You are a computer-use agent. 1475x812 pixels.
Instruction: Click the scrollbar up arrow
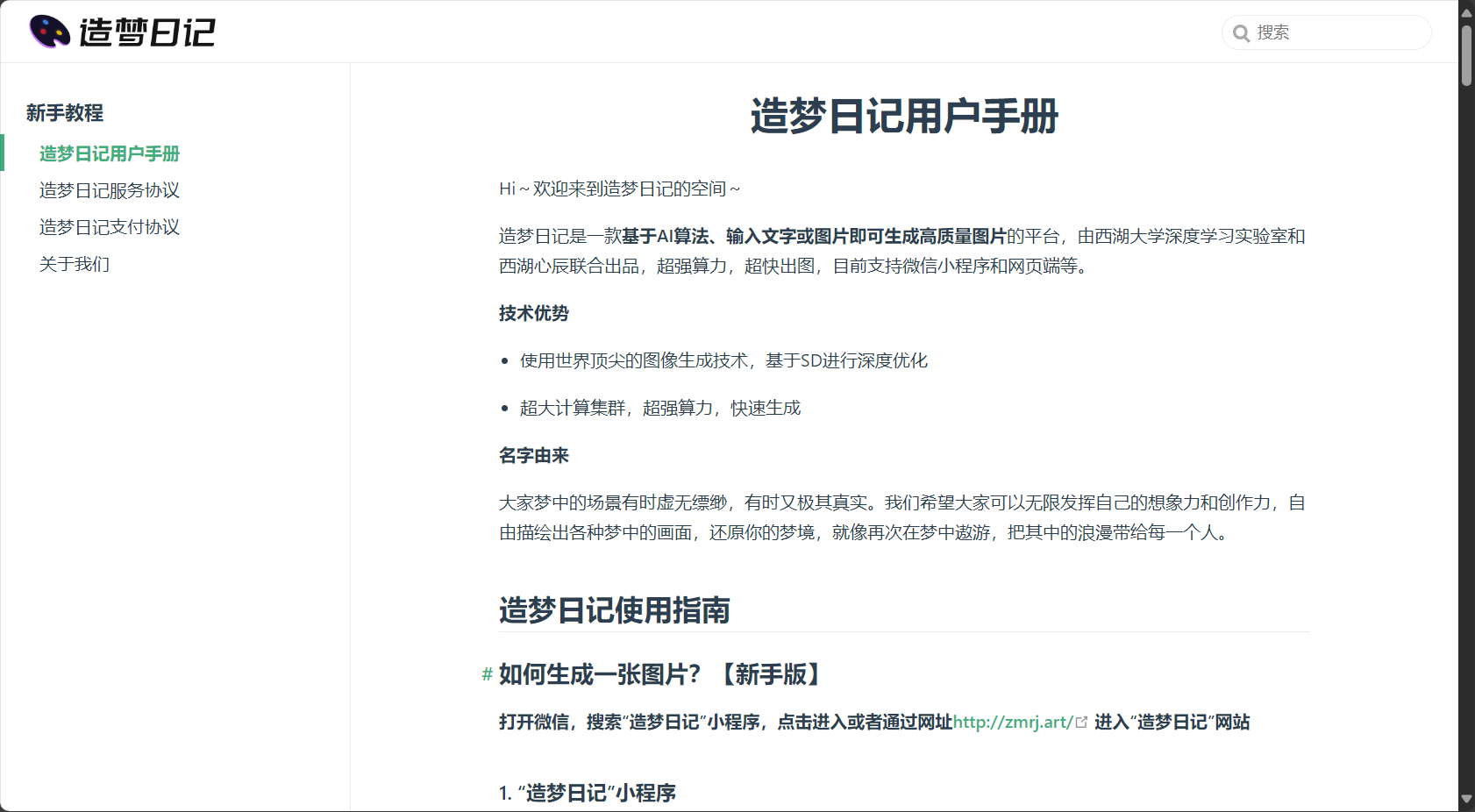click(1466, 12)
